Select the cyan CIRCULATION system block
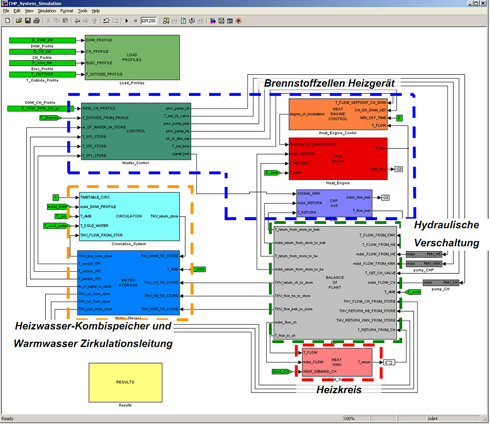490x424 pixels. click(129, 216)
